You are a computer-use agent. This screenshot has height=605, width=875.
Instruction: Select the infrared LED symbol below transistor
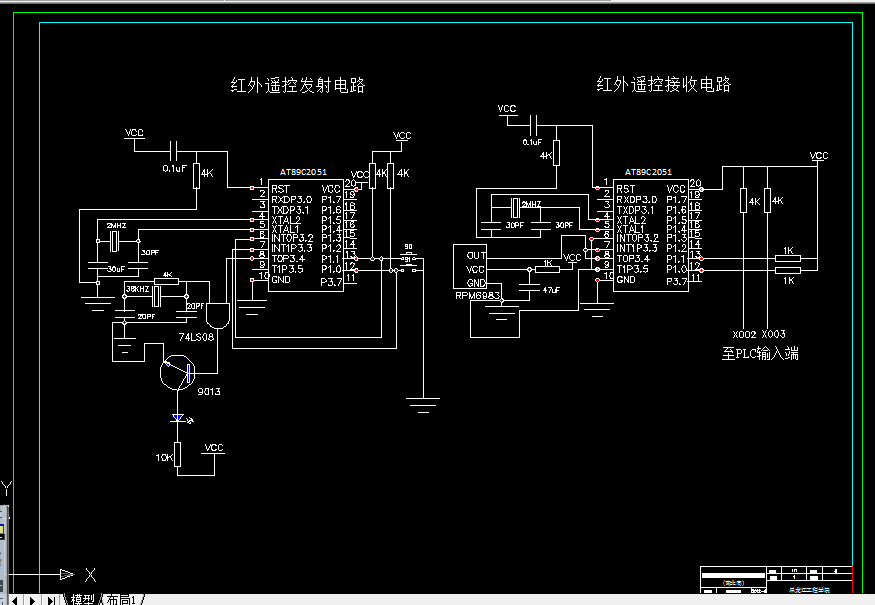coord(180,418)
